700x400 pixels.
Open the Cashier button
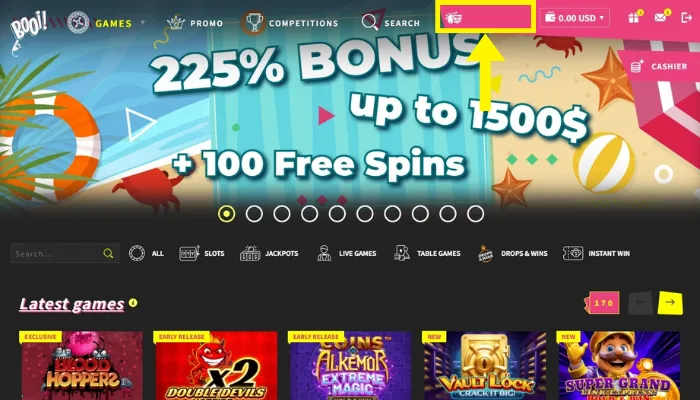pyautogui.click(x=659, y=67)
